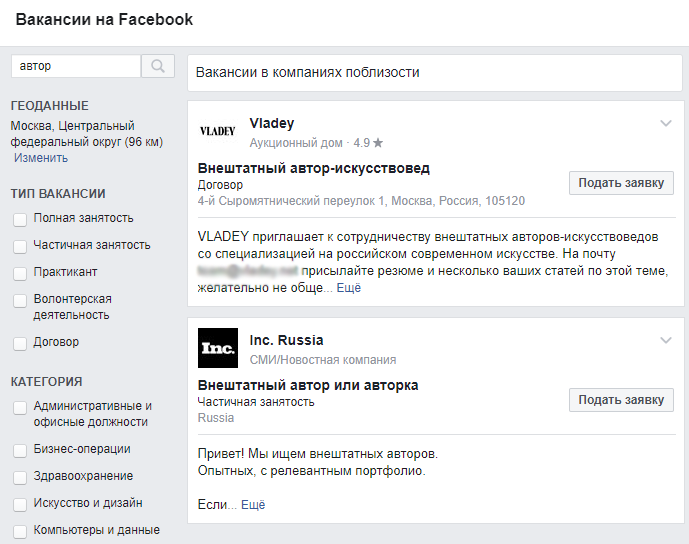
Task: Check the Полная занятость checkbox
Action: click(x=20, y=219)
